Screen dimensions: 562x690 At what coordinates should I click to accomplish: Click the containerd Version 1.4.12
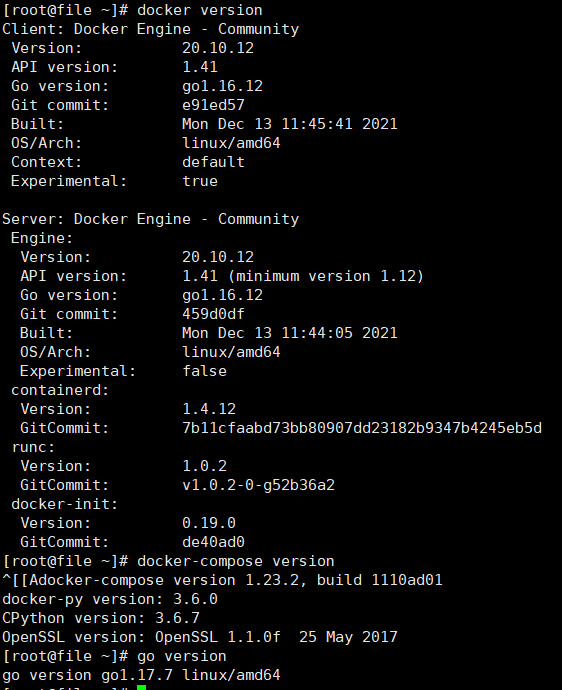pos(209,409)
